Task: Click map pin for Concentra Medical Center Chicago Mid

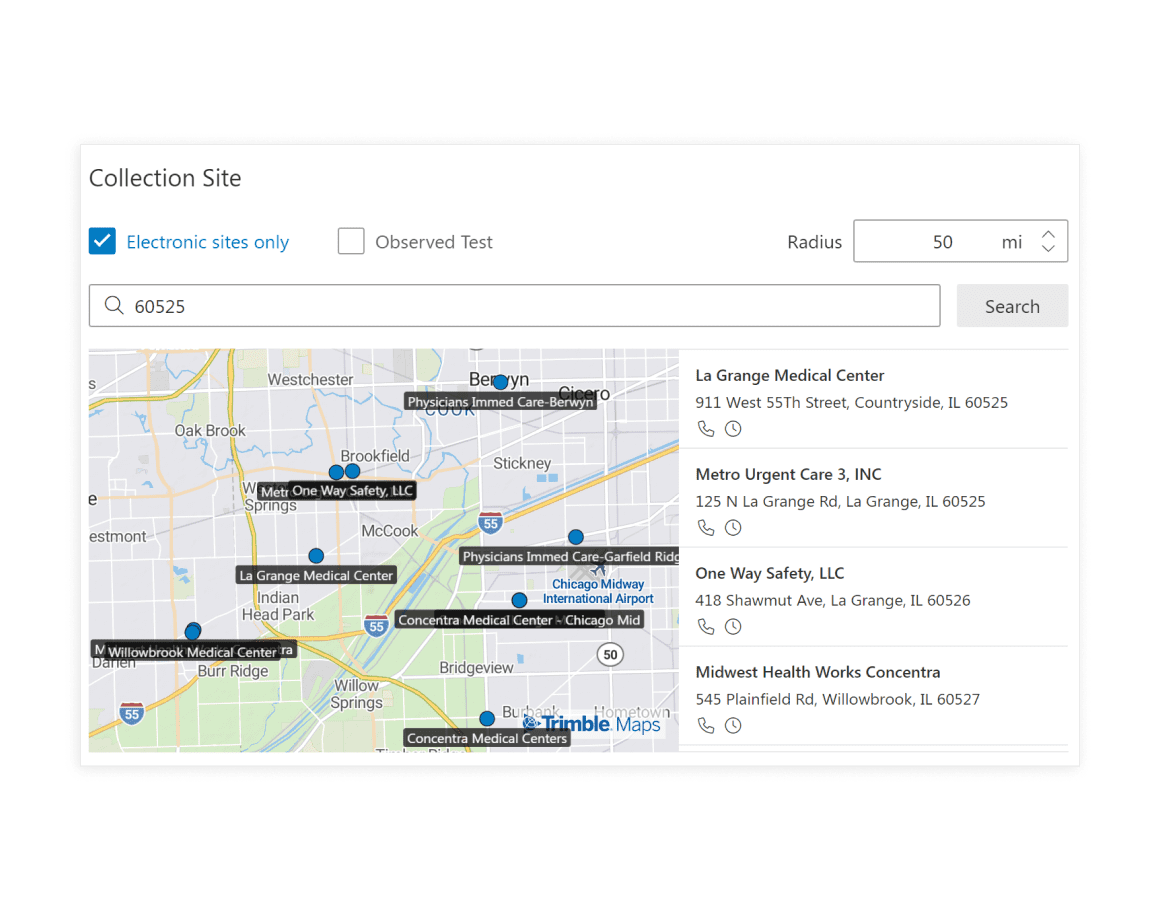Action: (x=519, y=599)
